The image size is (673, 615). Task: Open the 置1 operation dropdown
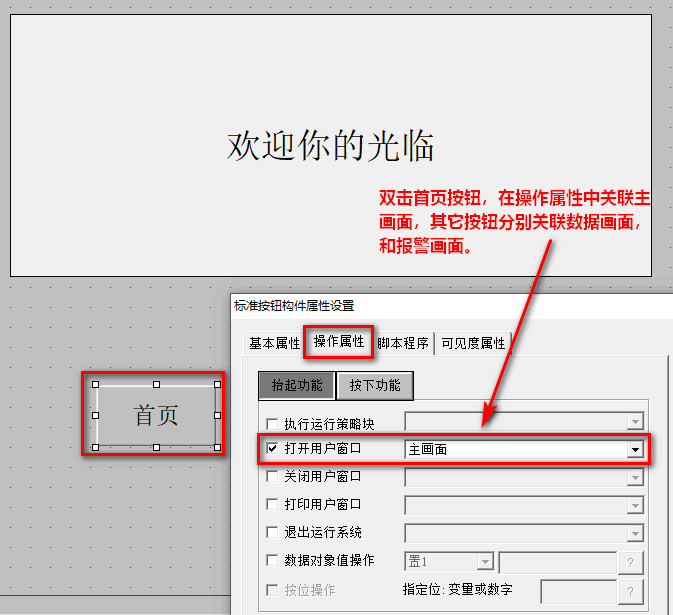point(485,563)
